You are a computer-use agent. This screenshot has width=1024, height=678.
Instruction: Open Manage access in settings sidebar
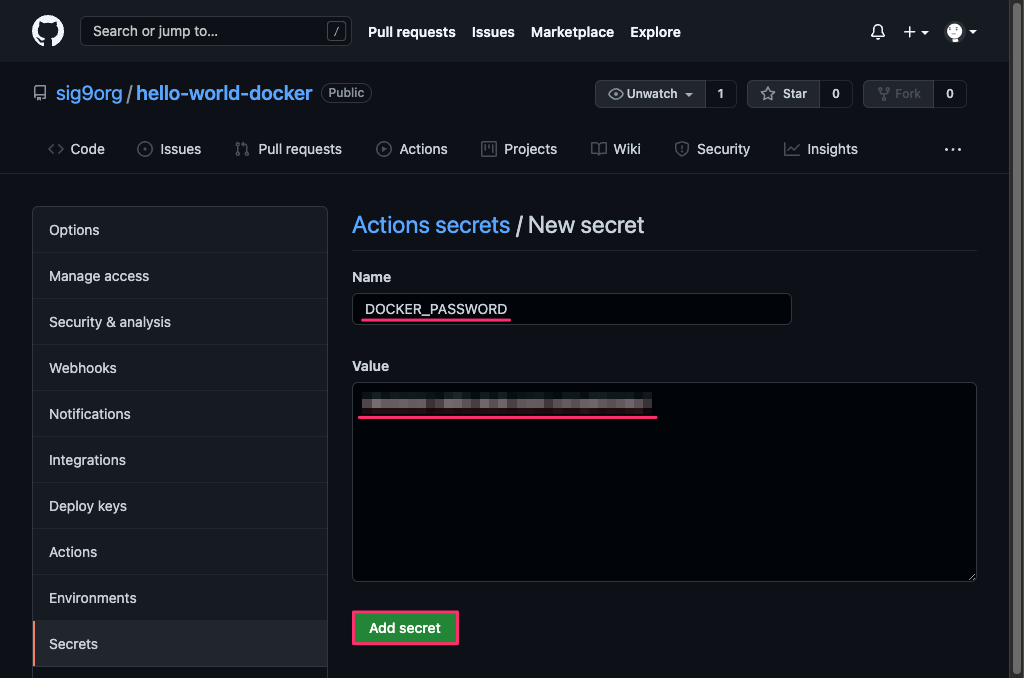coord(180,276)
